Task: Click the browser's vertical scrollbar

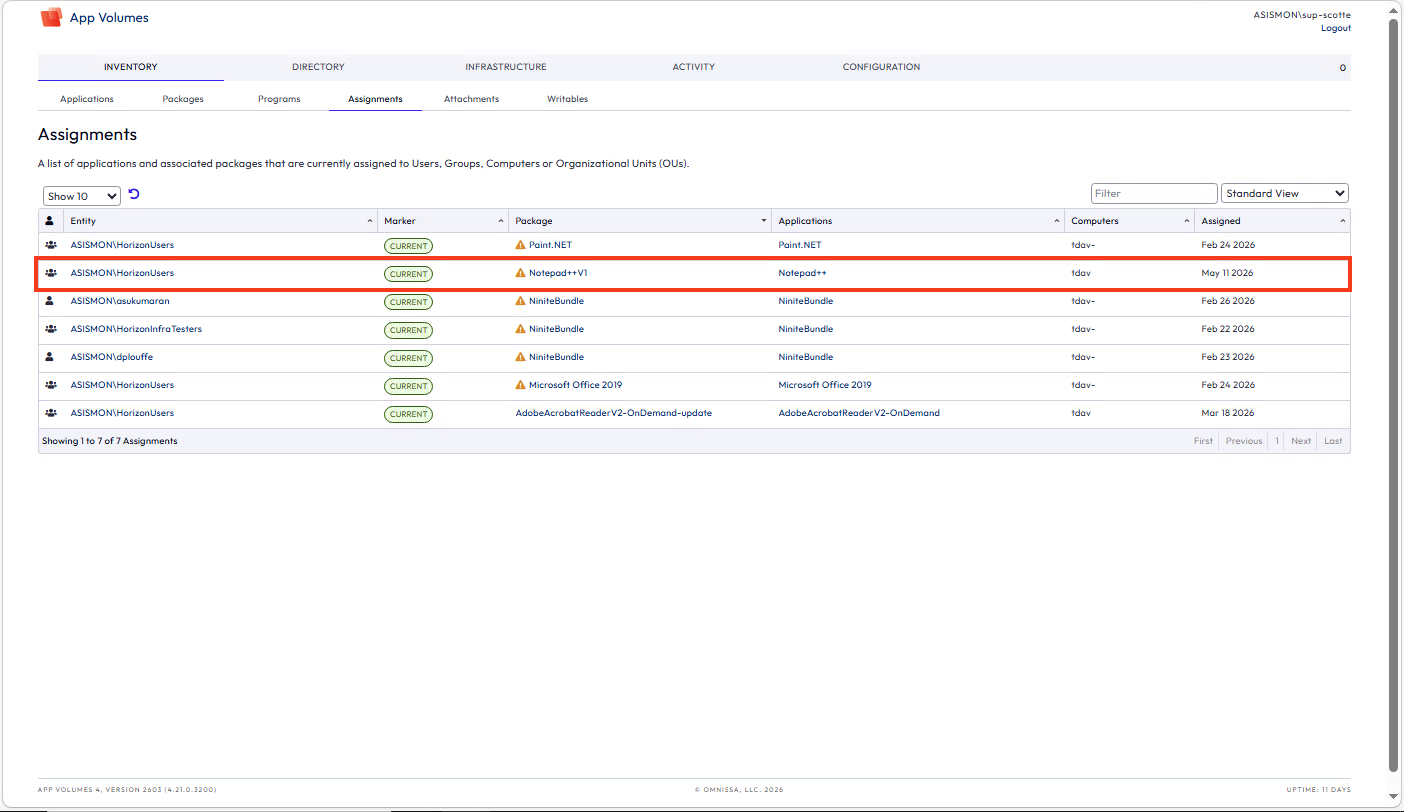Action: coord(1394,395)
